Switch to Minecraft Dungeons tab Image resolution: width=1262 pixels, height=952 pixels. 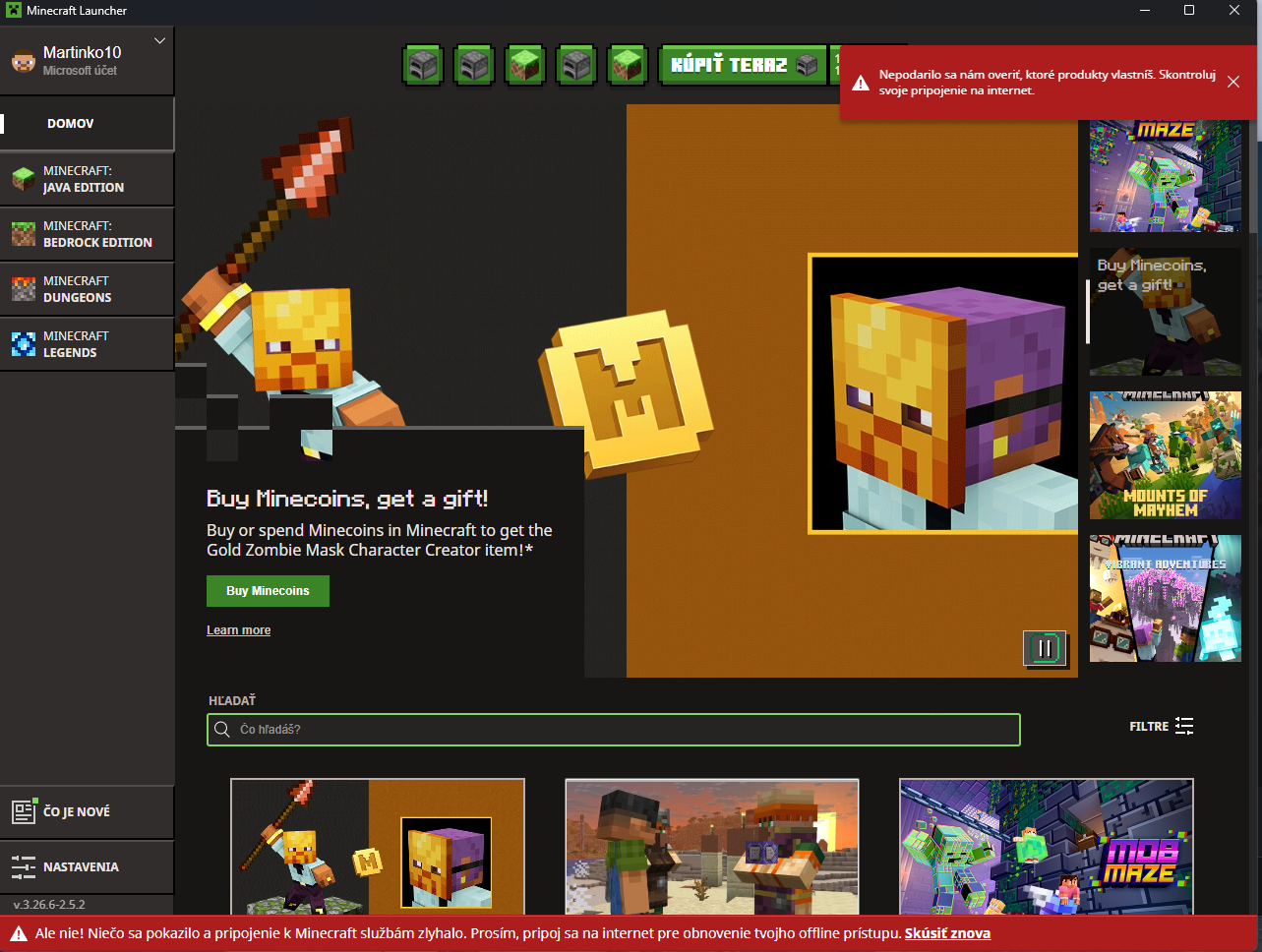click(88, 289)
